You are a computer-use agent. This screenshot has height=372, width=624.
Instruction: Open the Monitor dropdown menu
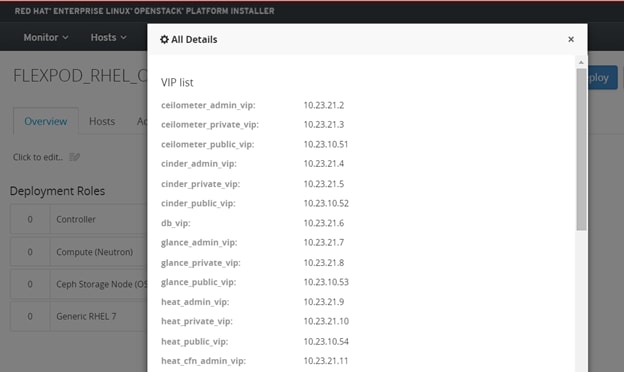pos(46,37)
